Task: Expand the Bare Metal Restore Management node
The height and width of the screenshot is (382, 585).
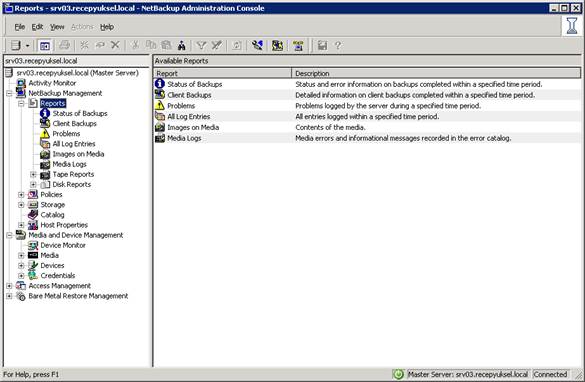Action: (9, 296)
